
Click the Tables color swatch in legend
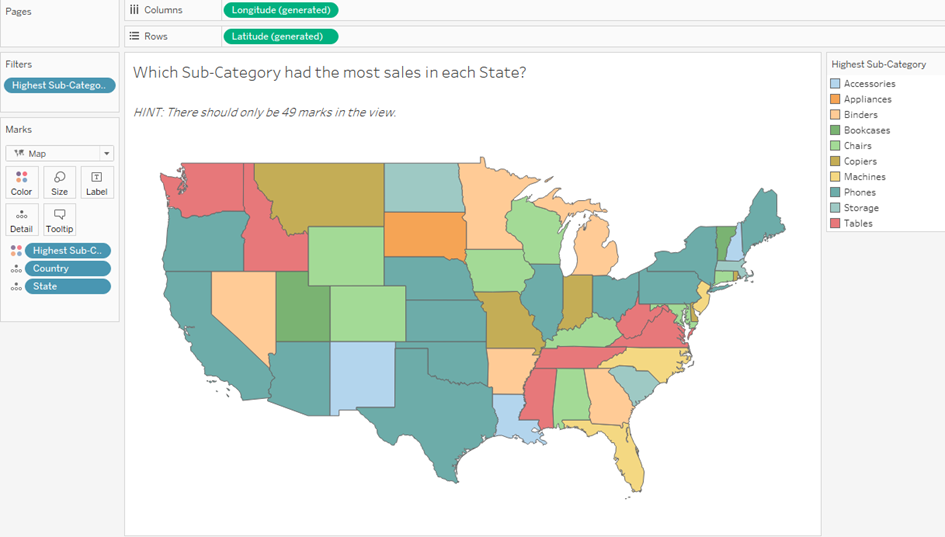[x=835, y=223]
